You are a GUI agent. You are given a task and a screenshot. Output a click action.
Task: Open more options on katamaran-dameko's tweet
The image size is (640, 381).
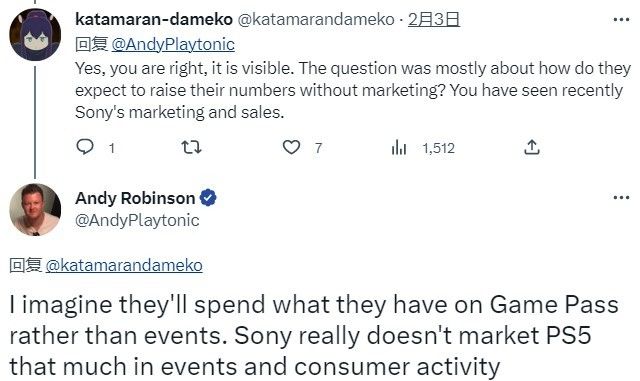(621, 19)
